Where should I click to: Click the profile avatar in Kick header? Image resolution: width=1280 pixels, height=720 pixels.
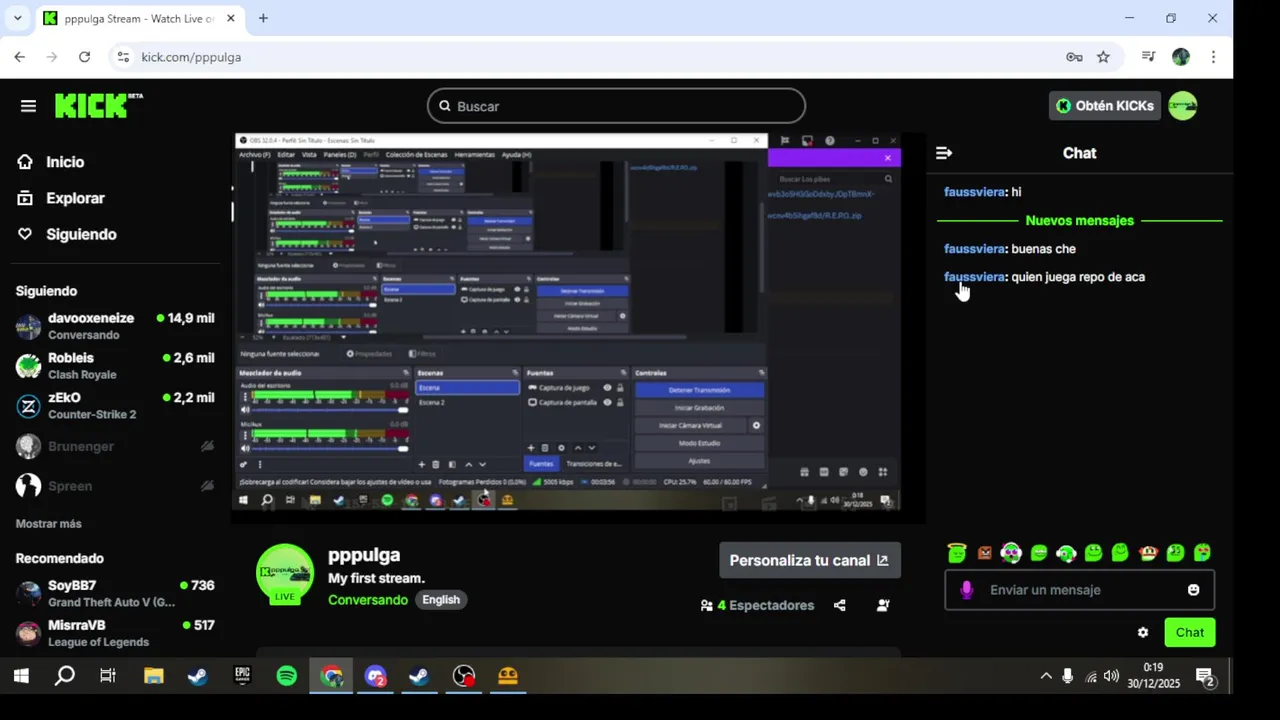tap(1183, 106)
